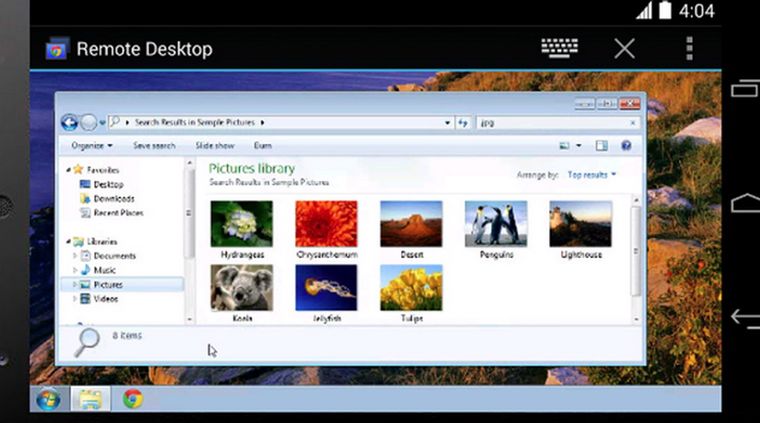Click the file list scrollbar up arrow
Viewport: 760px width, 423px height.
pyautogui.click(x=636, y=200)
